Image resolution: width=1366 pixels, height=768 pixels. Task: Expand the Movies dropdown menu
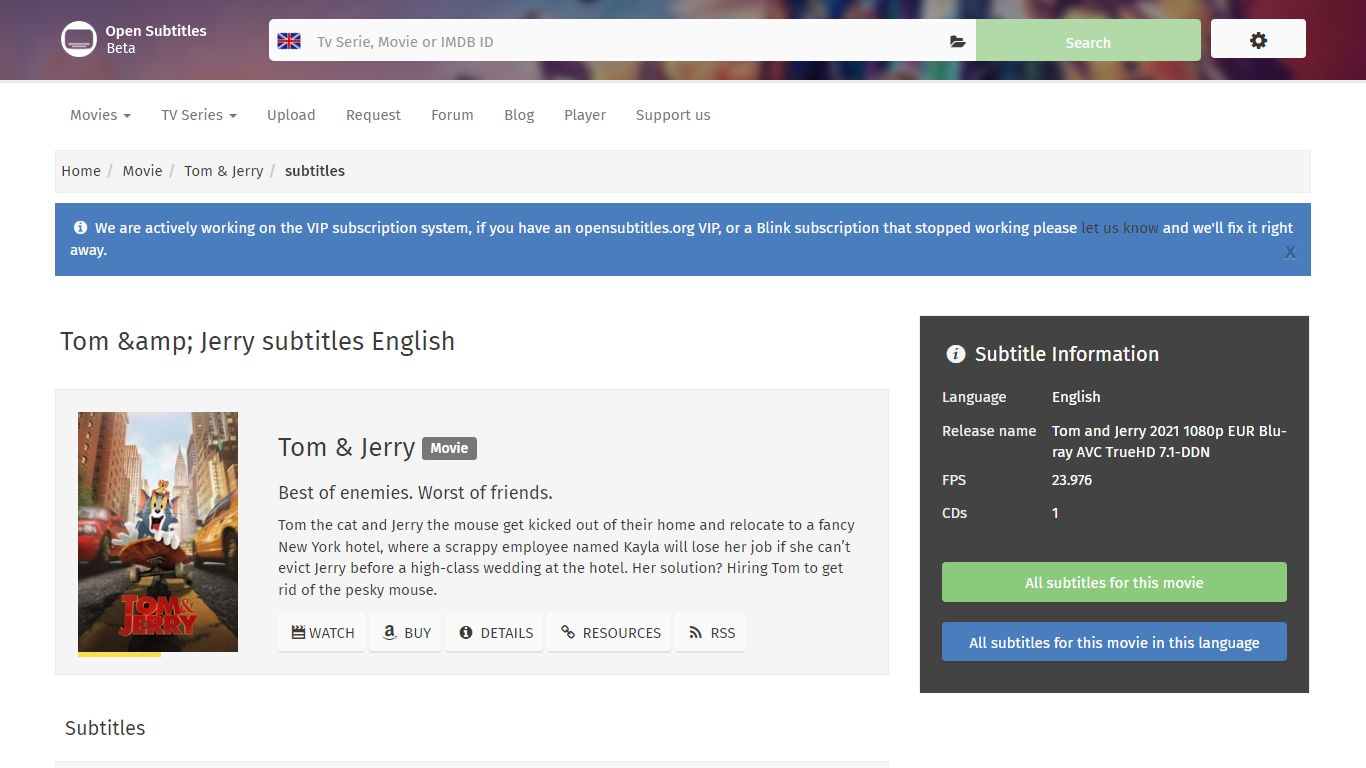(x=100, y=115)
